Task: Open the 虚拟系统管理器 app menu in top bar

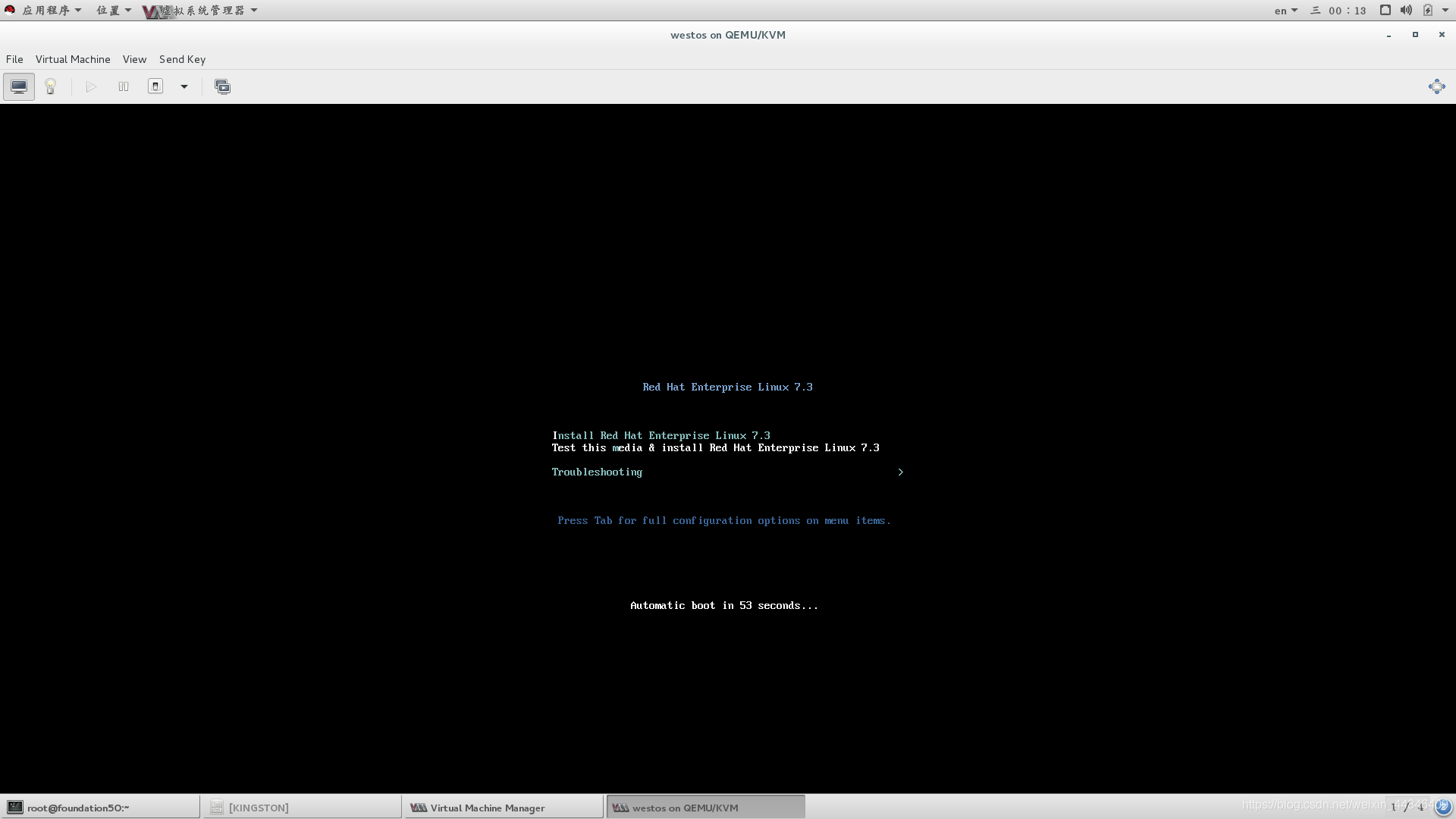Action: point(201,10)
